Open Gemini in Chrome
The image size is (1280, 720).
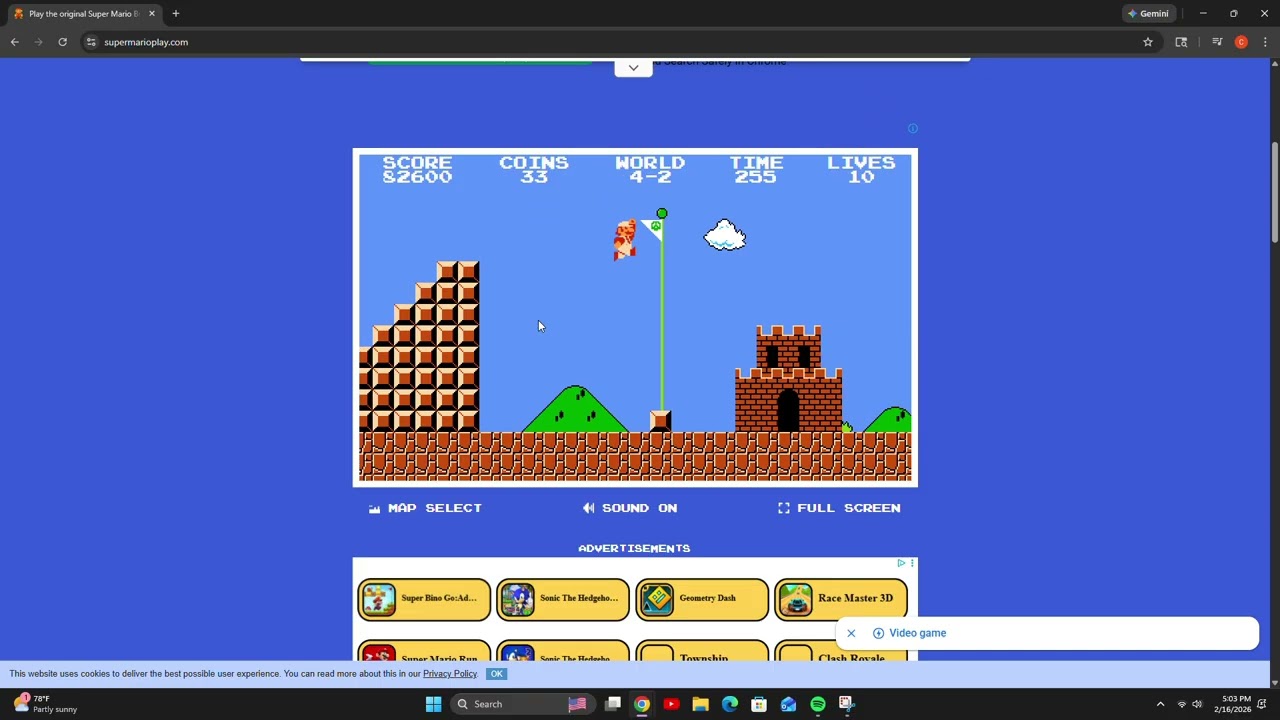[x=1148, y=14]
